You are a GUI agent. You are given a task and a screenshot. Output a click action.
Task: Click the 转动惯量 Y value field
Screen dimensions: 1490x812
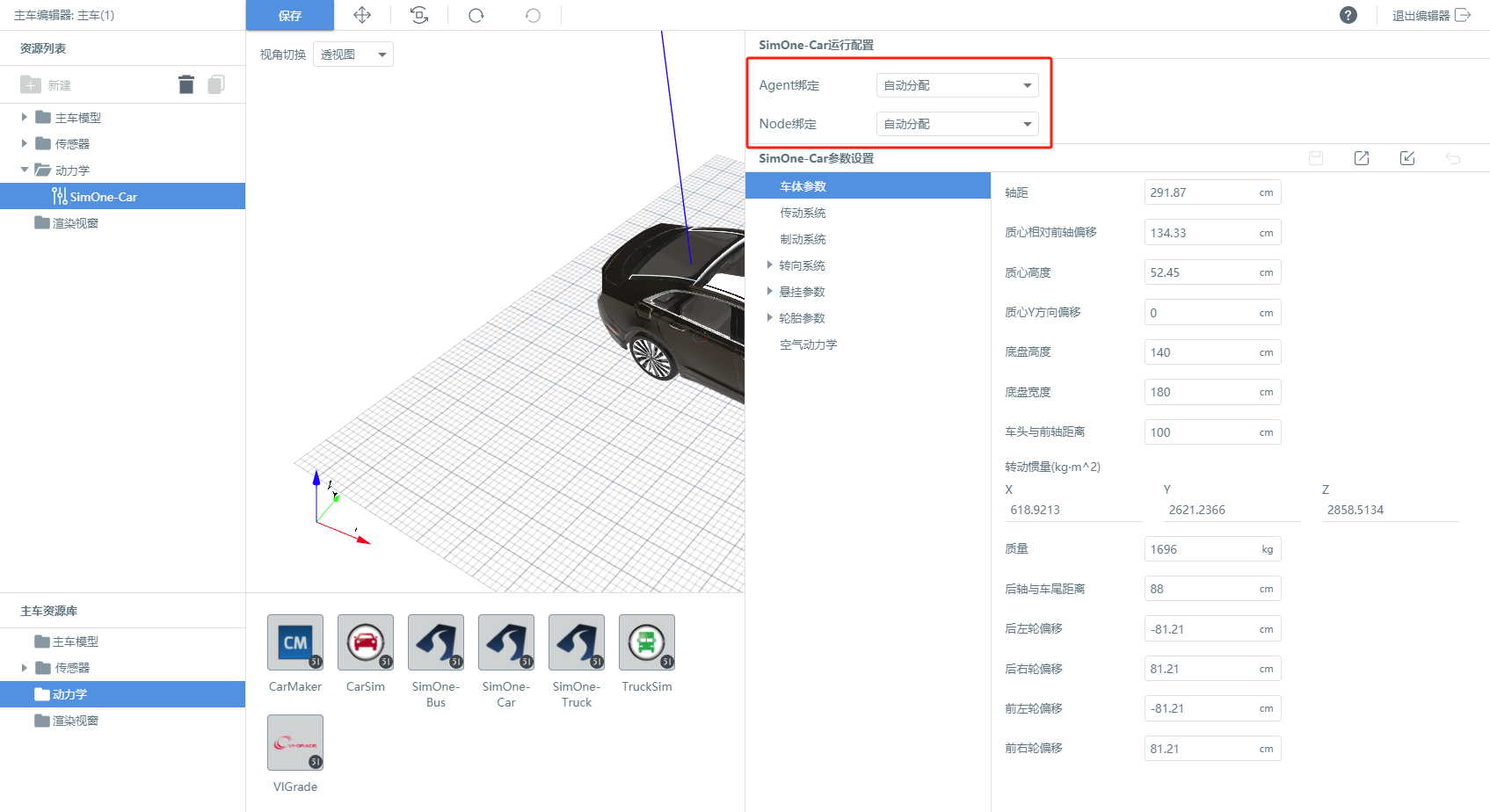pyautogui.click(x=1232, y=510)
